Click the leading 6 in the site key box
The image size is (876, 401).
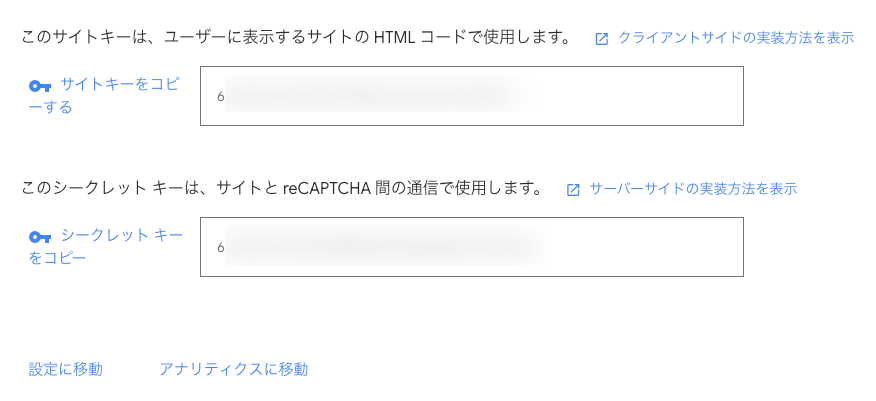pyautogui.click(x=220, y=97)
